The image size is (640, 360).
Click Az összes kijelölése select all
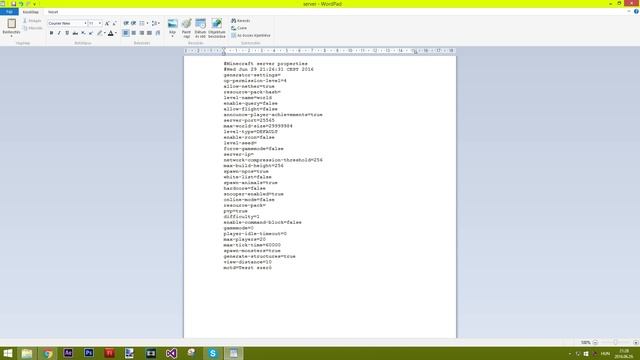click(x=251, y=36)
